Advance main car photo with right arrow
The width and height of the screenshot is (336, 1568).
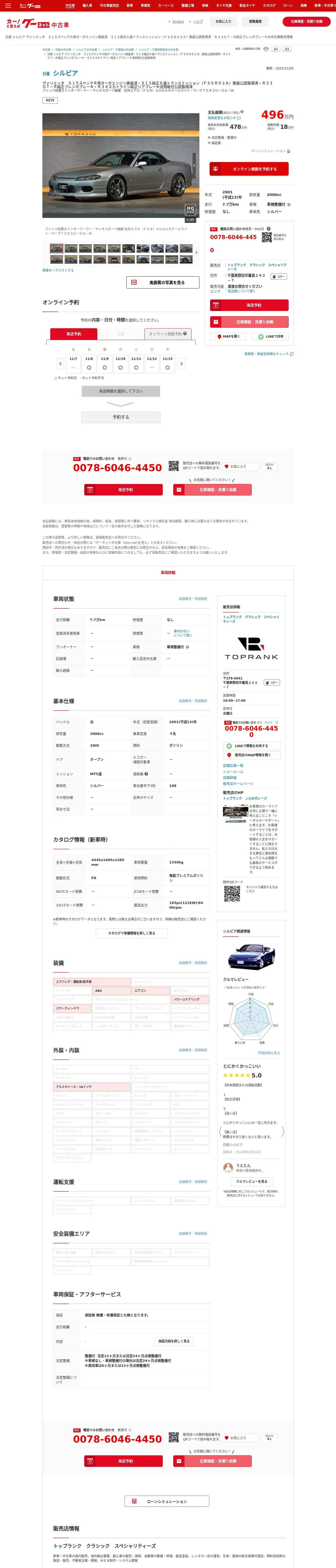(194, 166)
